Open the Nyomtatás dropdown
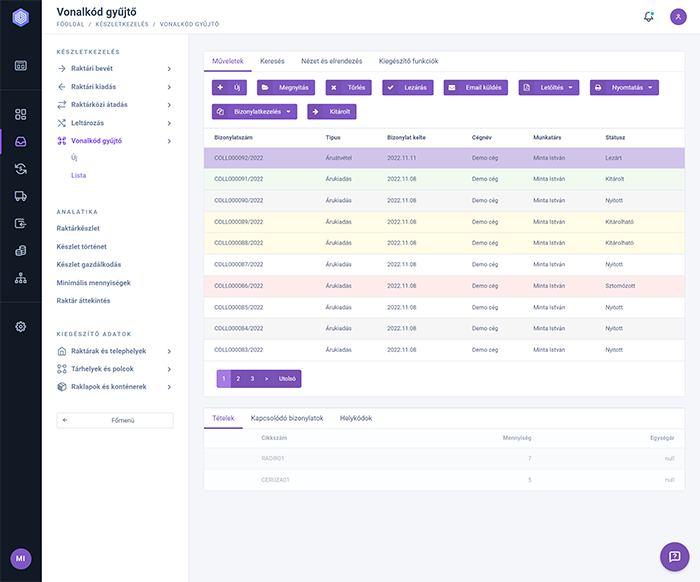 [x=624, y=88]
